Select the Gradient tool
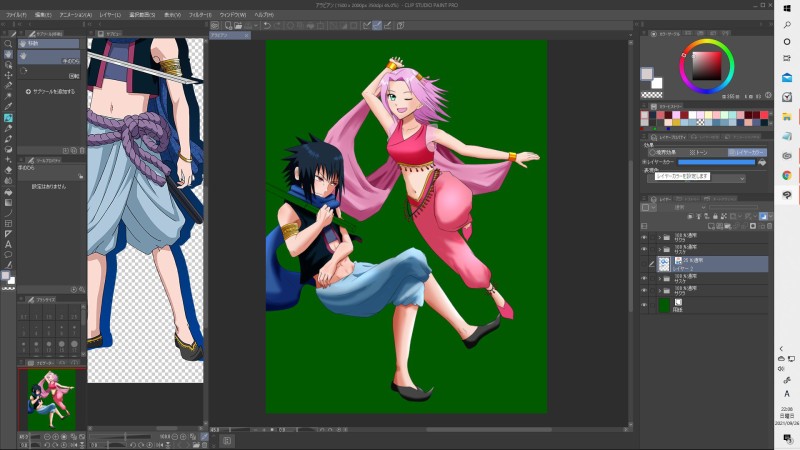This screenshot has width=800, height=450. [8, 203]
